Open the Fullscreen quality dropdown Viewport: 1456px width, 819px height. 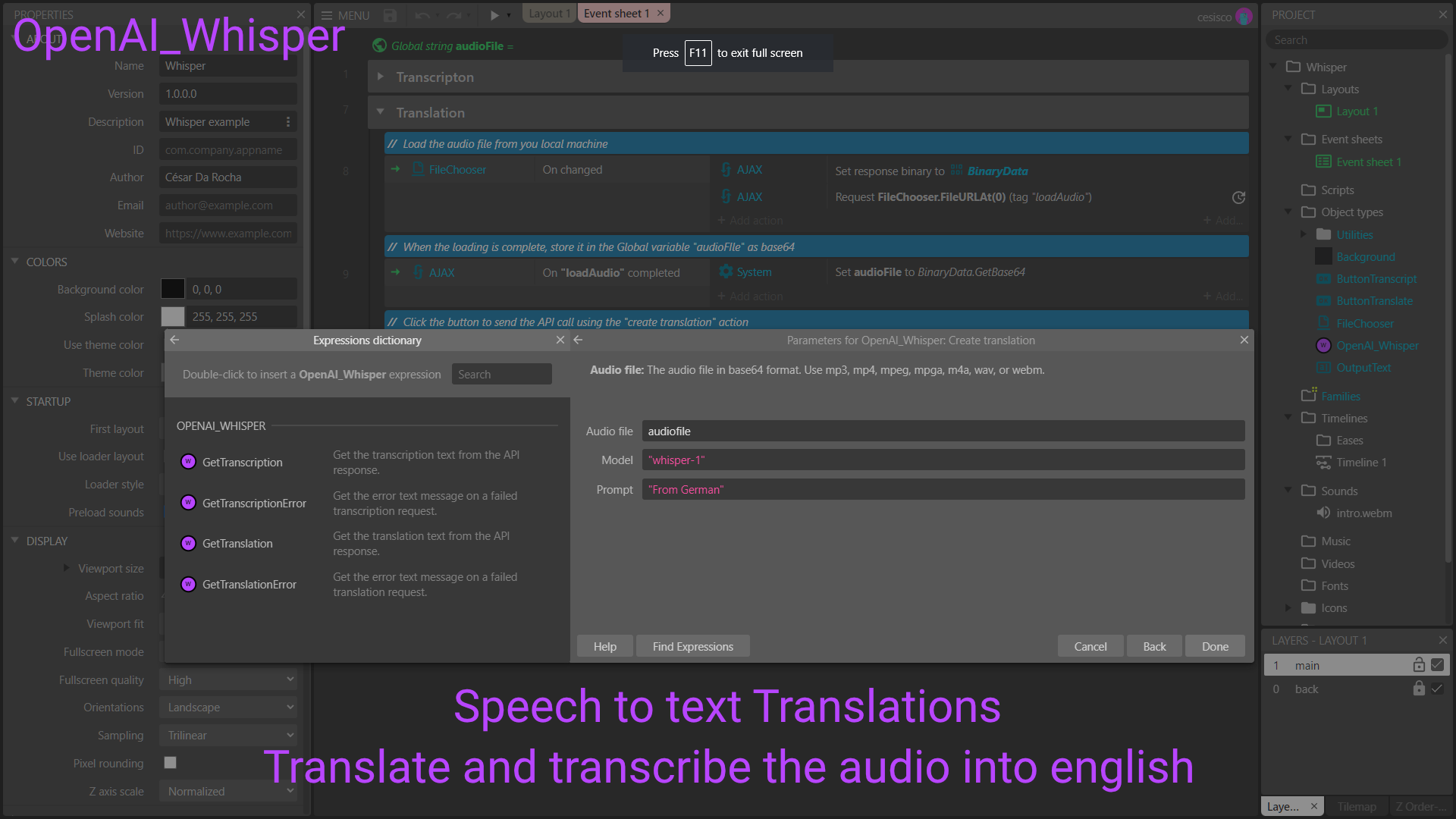[227, 680]
